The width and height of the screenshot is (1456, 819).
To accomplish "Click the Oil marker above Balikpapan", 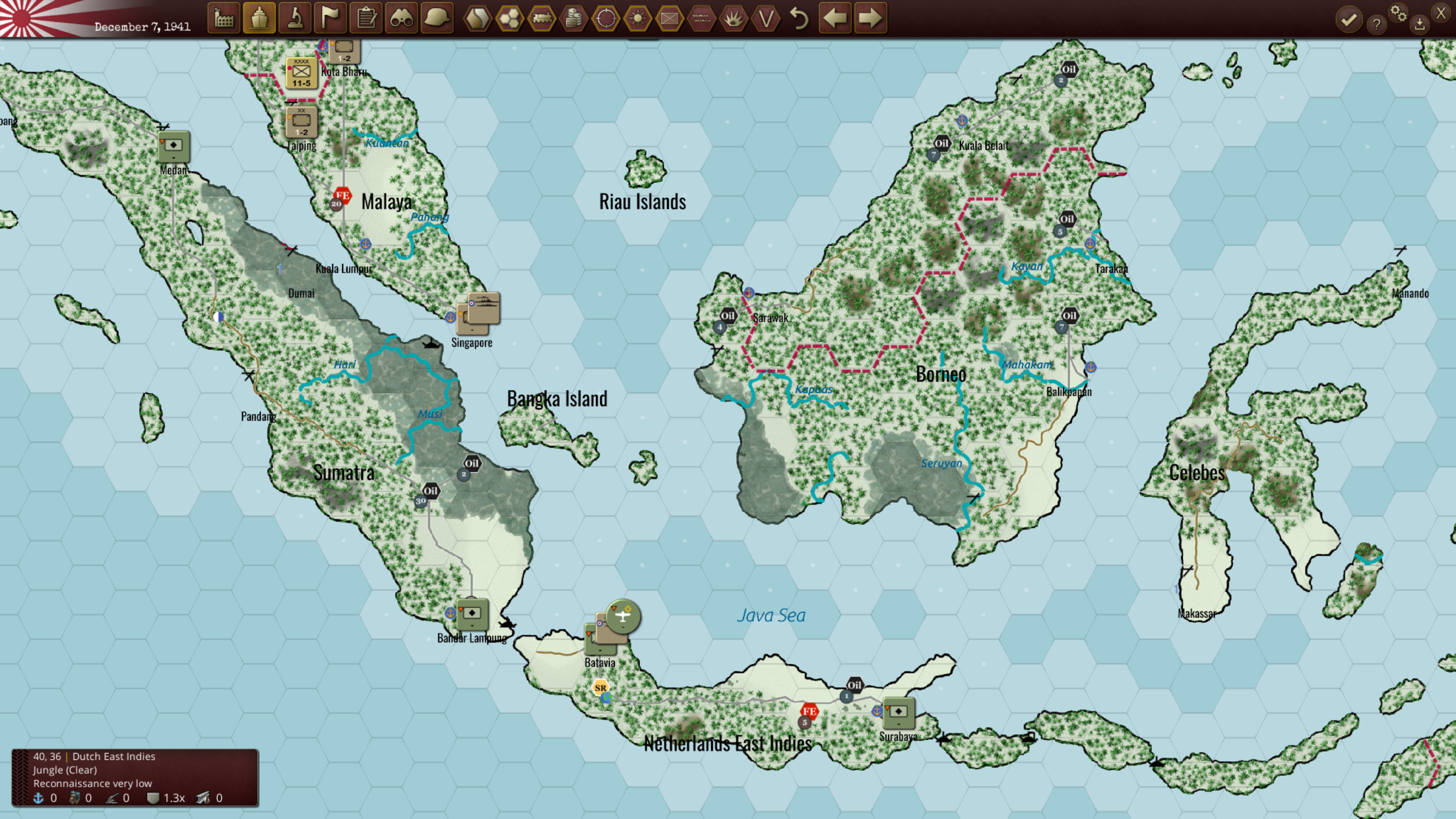I will coord(1069,315).
